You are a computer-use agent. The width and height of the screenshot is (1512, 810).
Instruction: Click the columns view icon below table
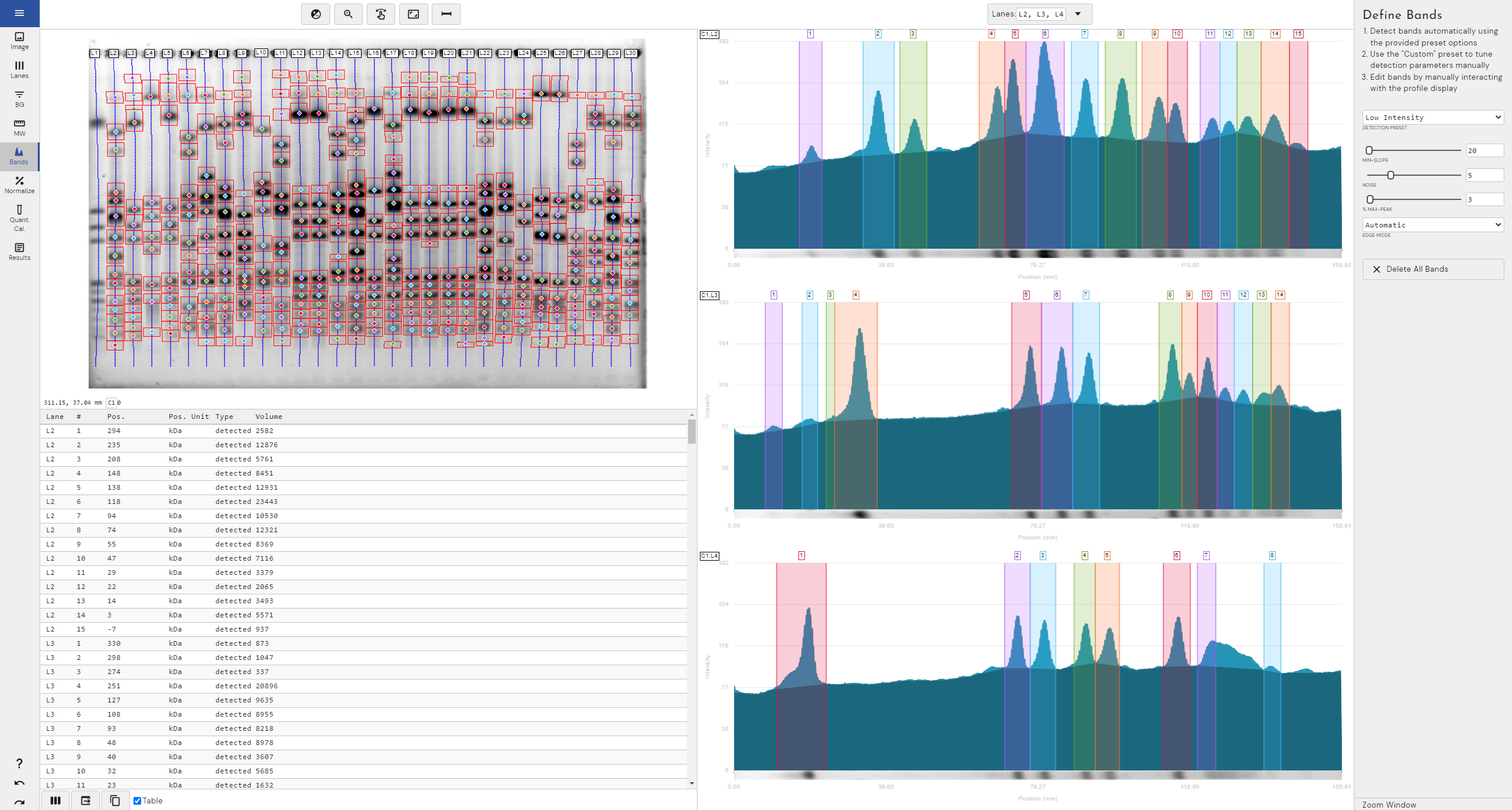(56, 801)
